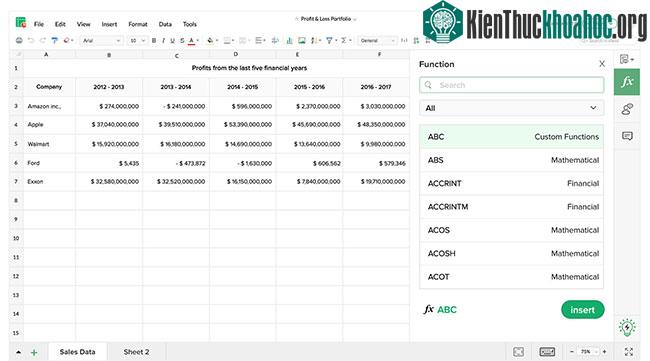Open the cell borders dropdown
The width and height of the screenshot is (650, 361).
[229, 41]
